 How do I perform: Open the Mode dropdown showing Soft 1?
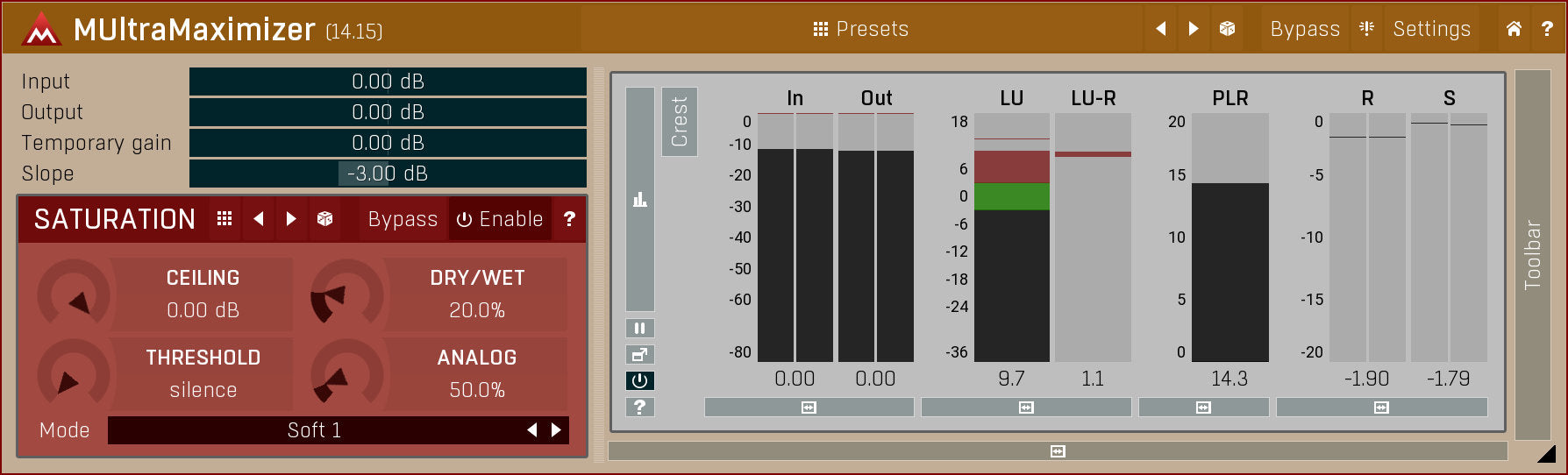(314, 430)
